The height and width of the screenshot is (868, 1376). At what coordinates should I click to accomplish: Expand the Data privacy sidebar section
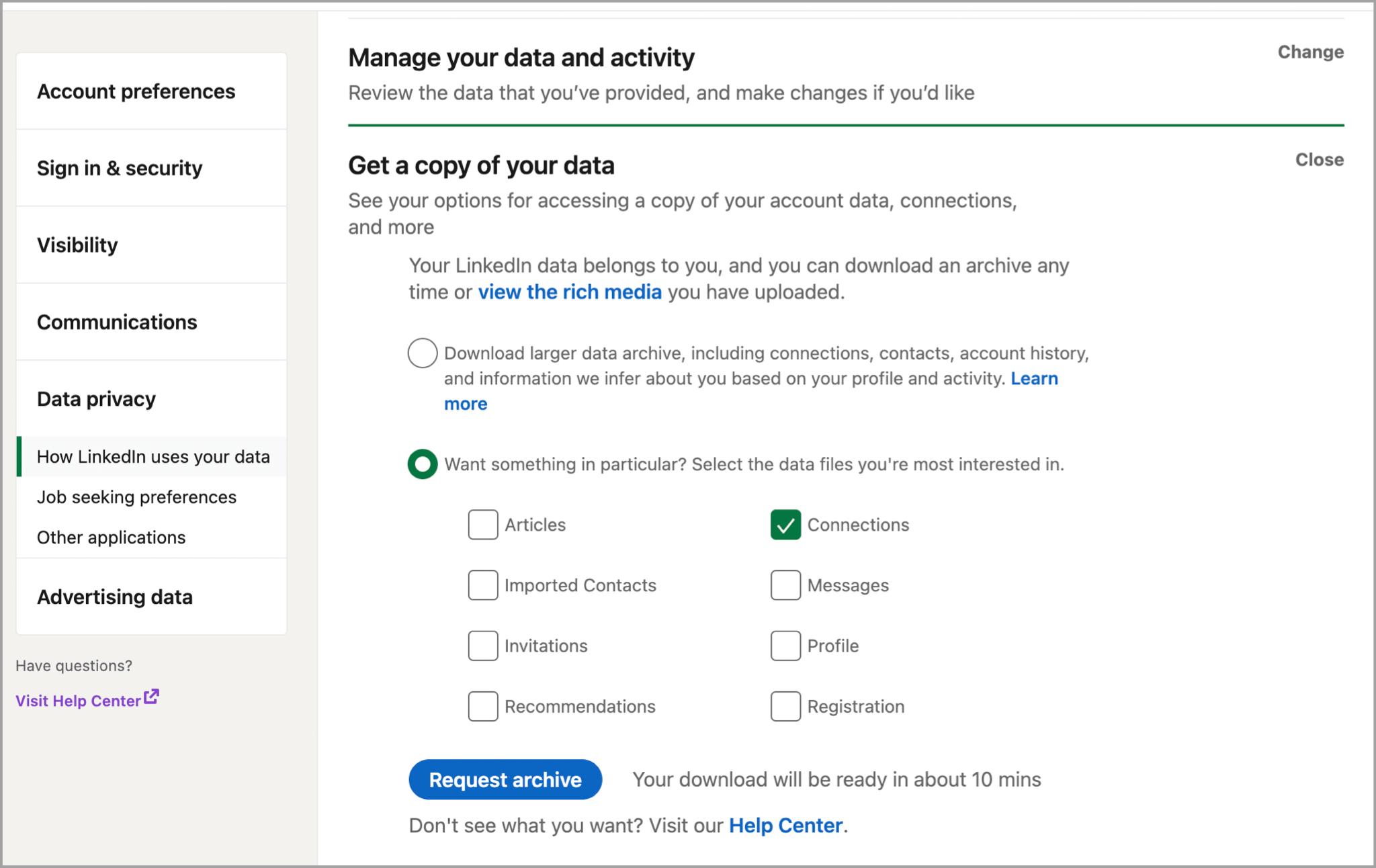pos(96,399)
